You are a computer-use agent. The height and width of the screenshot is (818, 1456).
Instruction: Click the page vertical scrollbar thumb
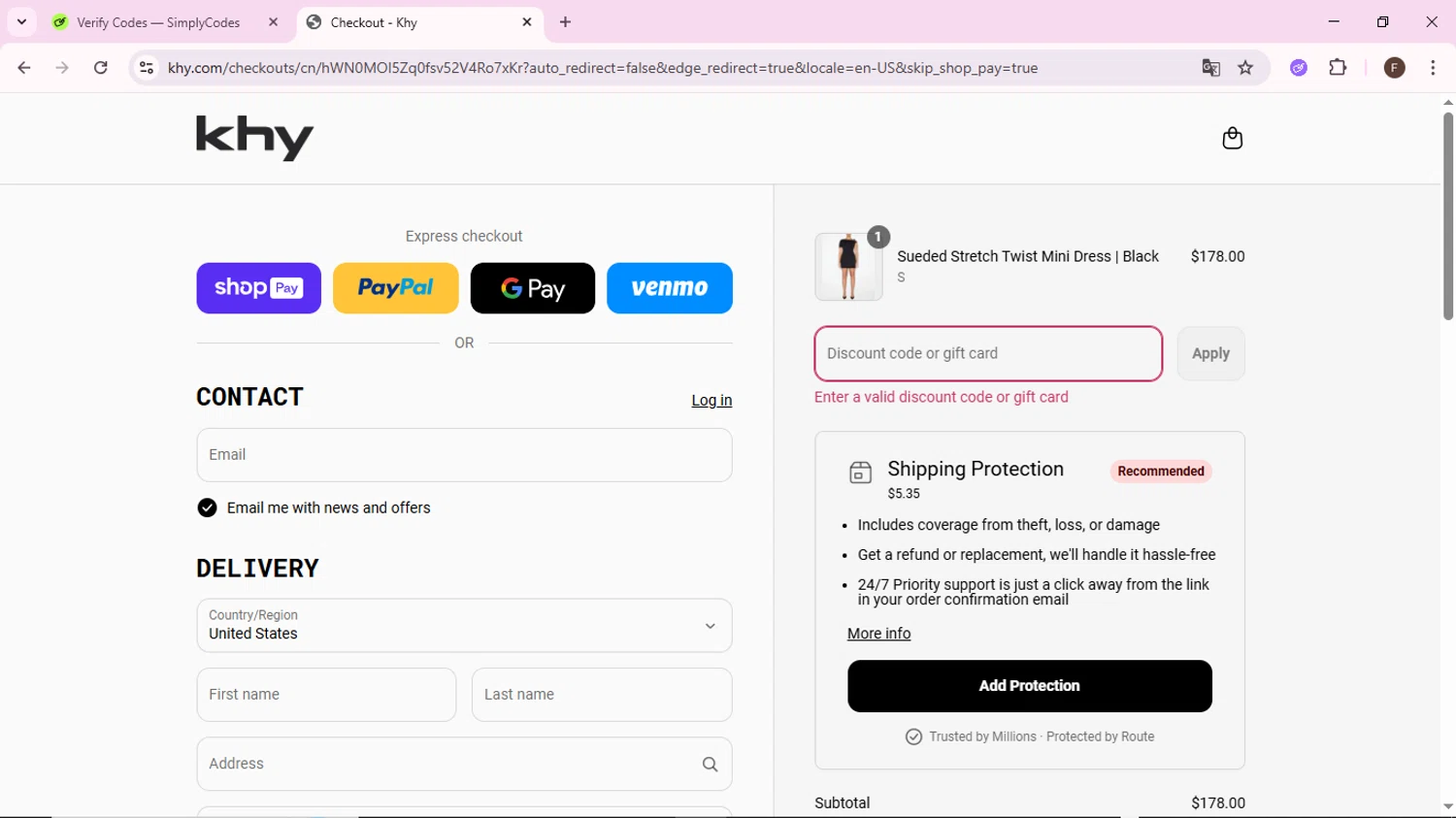[x=1447, y=215]
